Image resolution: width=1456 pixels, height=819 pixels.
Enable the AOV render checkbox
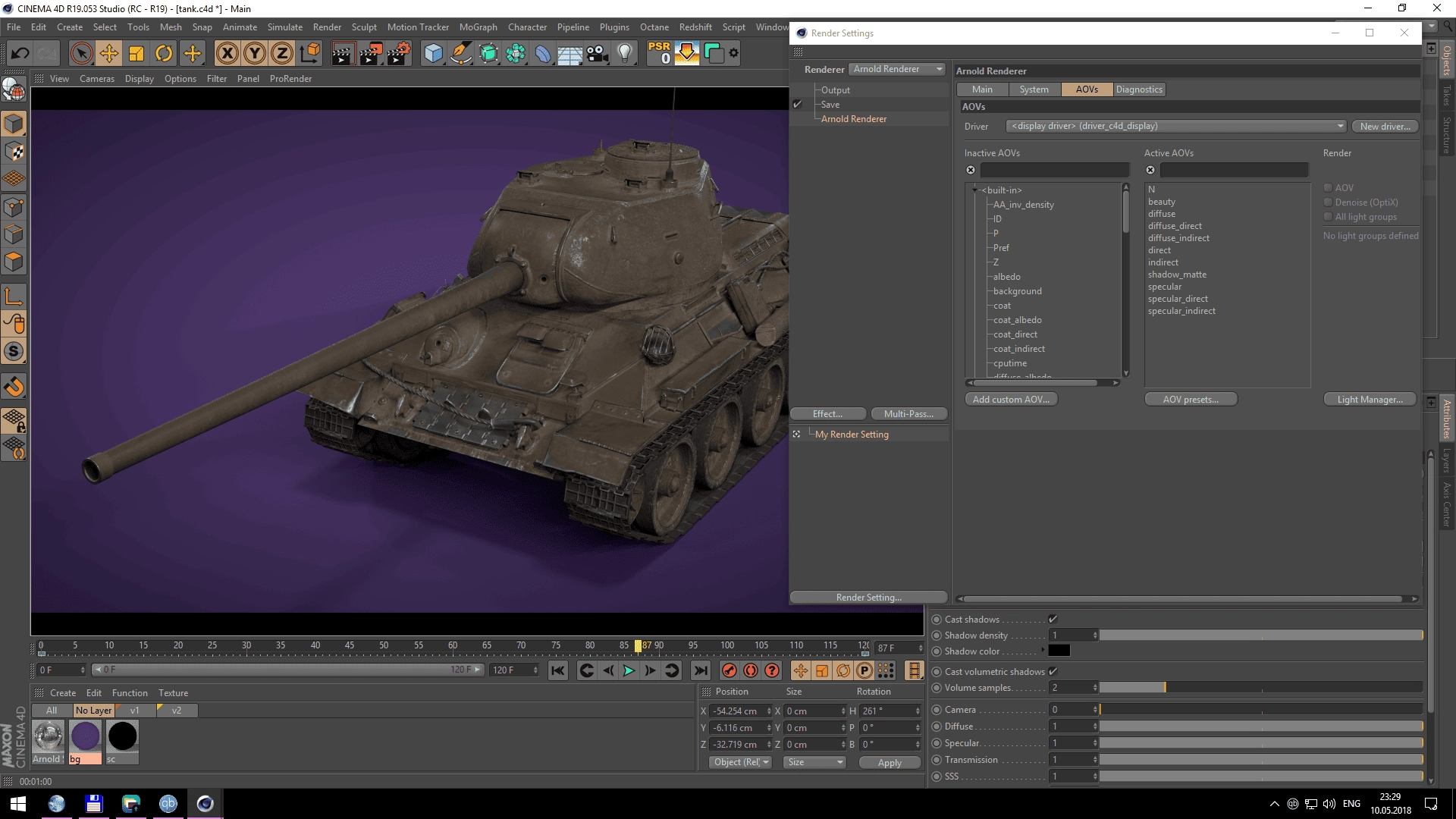pyautogui.click(x=1328, y=187)
